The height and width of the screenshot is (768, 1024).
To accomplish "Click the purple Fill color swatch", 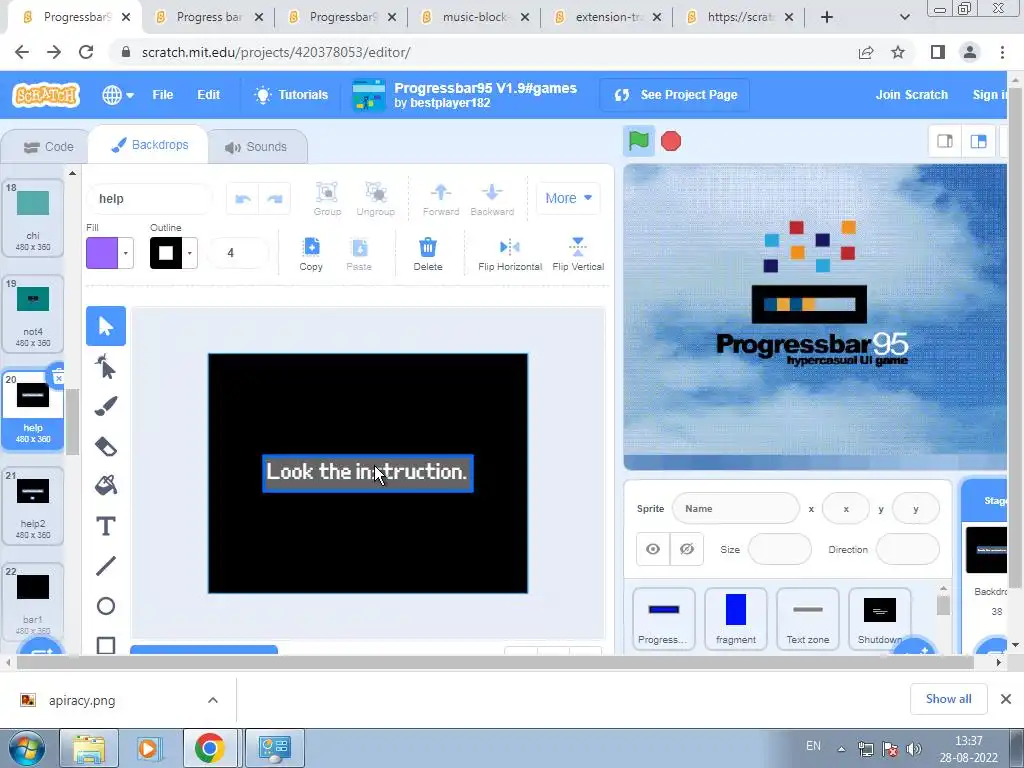I will point(102,253).
